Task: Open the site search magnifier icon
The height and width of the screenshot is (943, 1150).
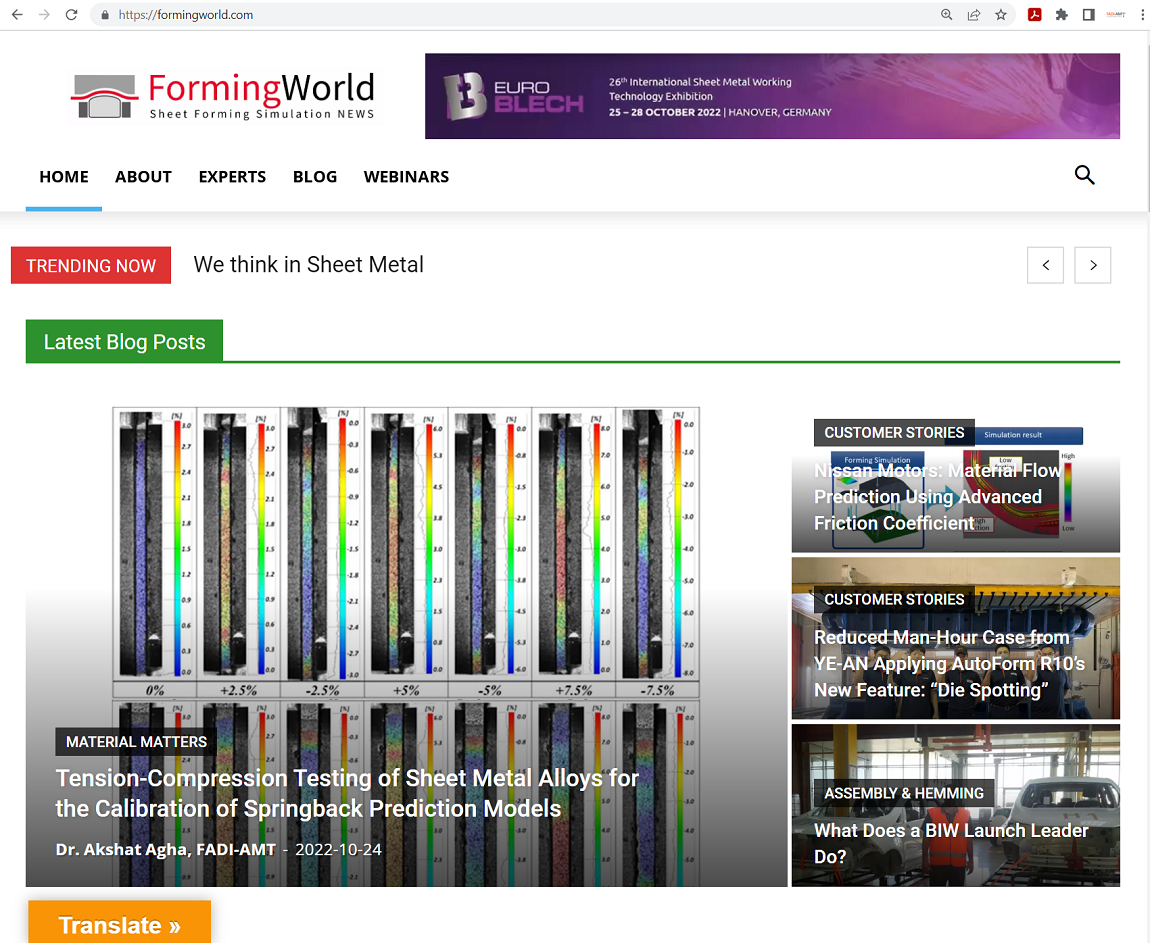Action: (x=1084, y=176)
